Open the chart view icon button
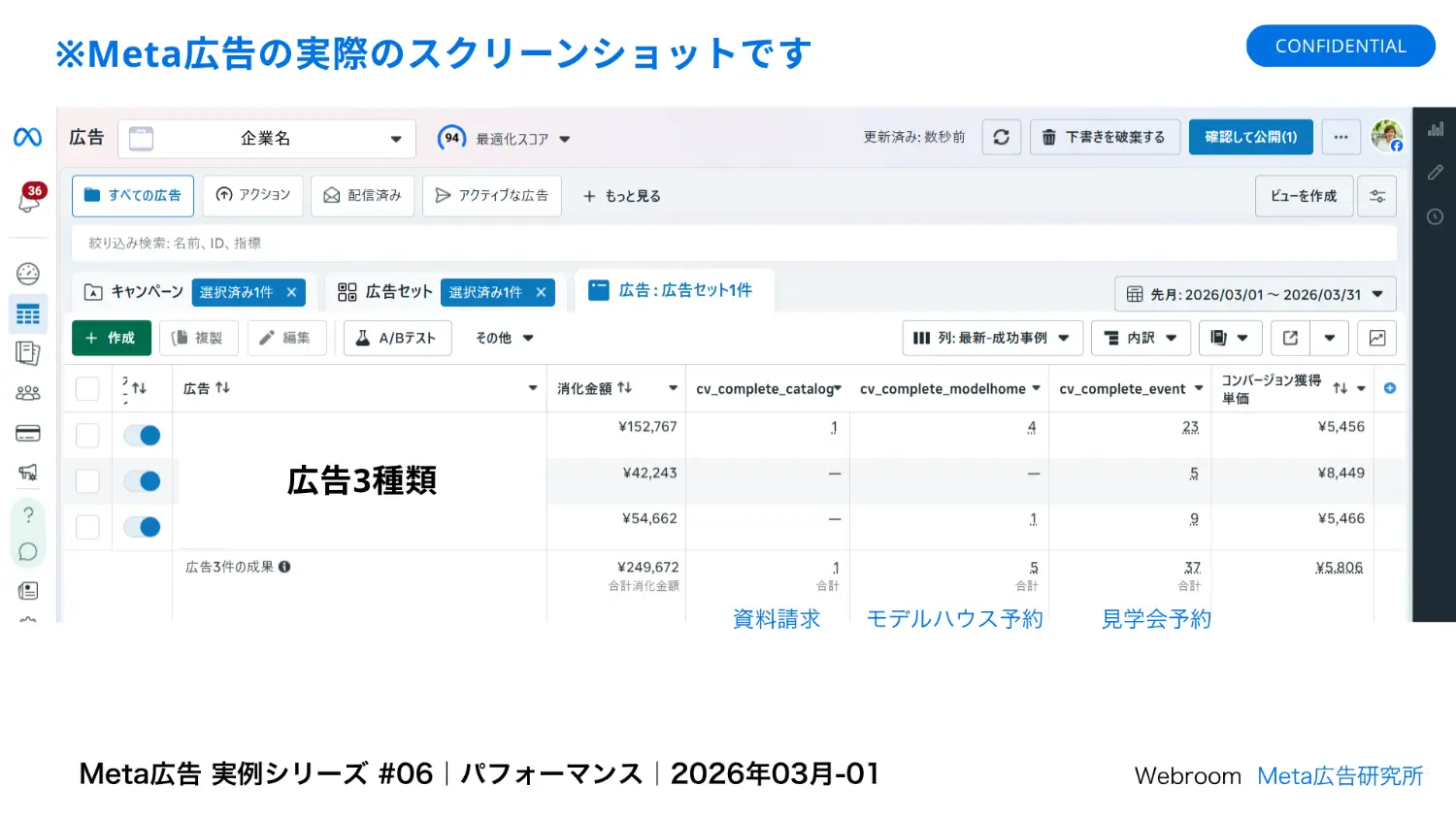The width and height of the screenshot is (1456, 819). pyautogui.click(x=1376, y=338)
